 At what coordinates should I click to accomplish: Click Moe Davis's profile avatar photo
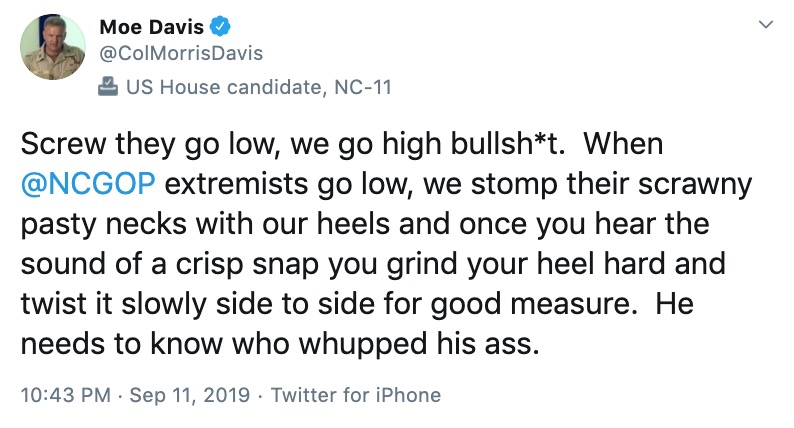(52, 47)
